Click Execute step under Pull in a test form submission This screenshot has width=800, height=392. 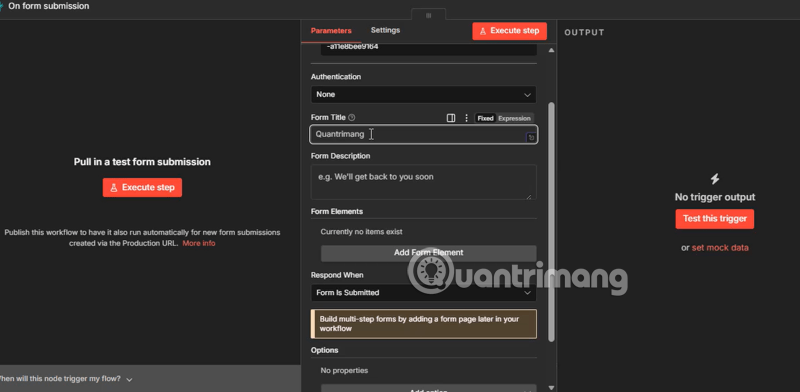tap(142, 187)
